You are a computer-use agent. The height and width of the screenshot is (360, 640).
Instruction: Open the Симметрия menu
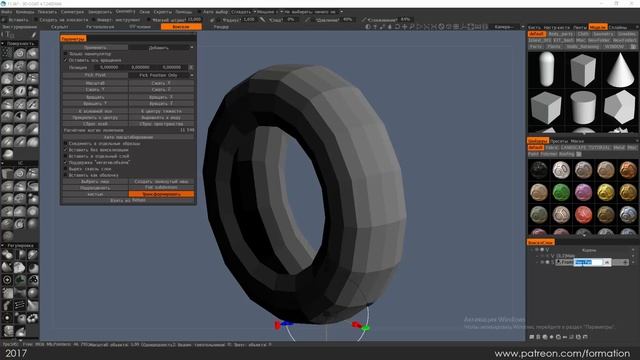[x=72, y=12]
